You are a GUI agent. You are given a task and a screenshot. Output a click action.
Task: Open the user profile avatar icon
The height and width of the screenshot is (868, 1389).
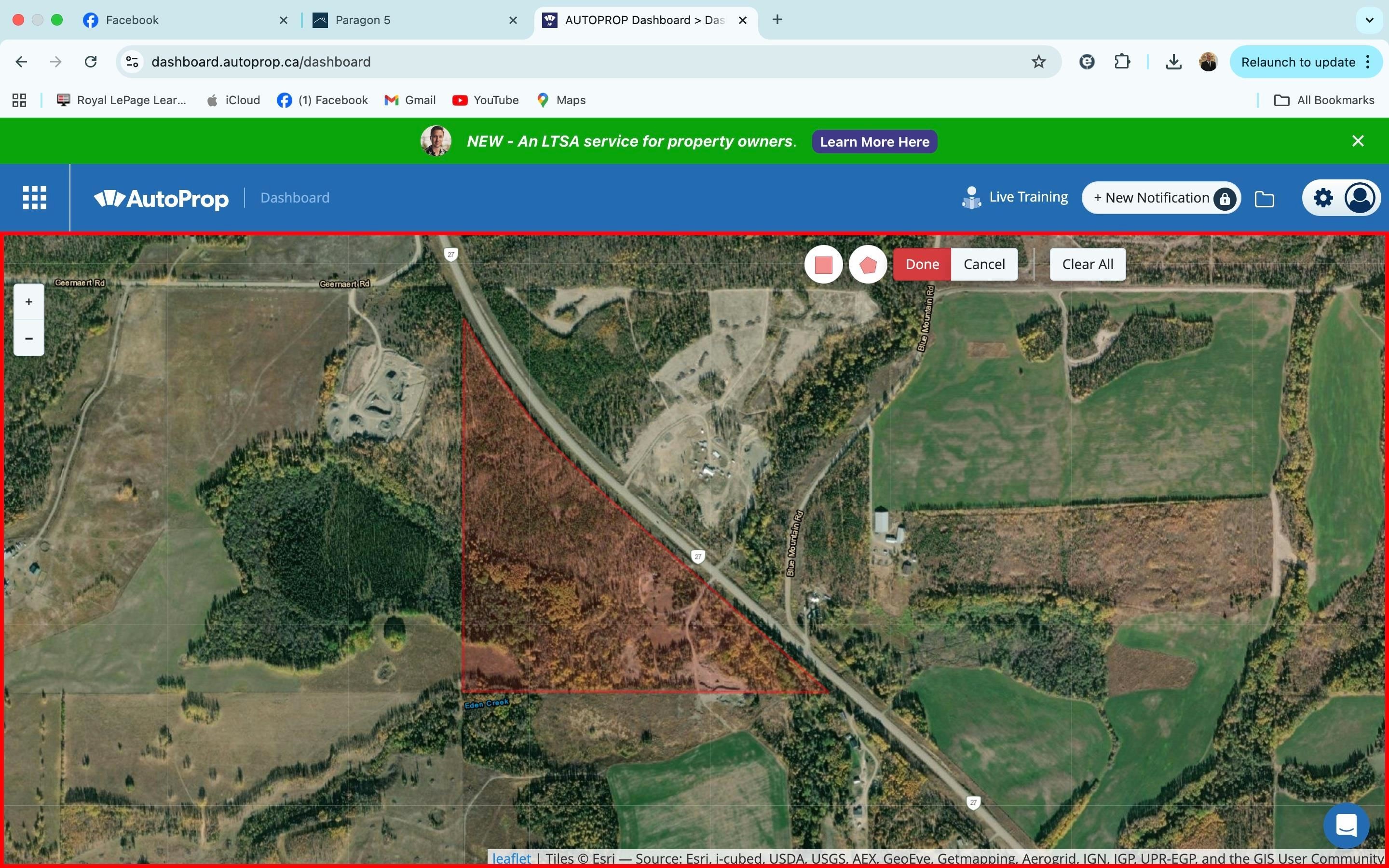1359,198
